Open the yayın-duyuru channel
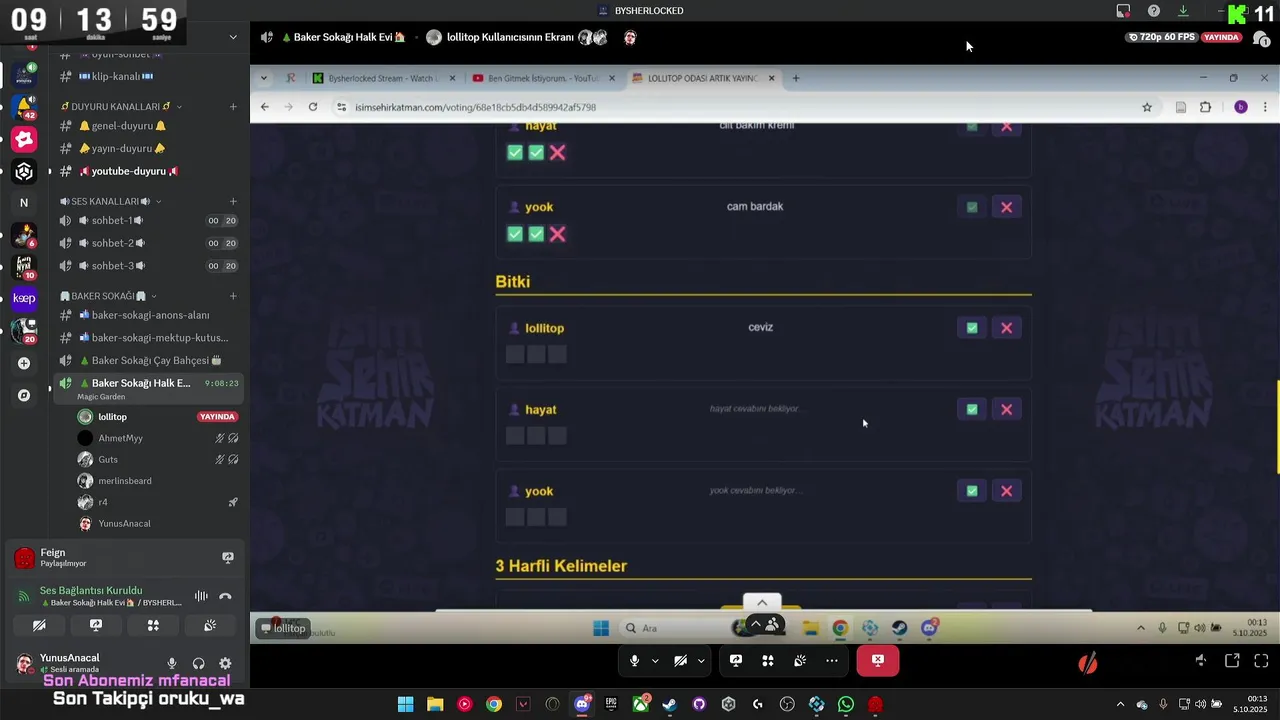Image resolution: width=1280 pixels, height=720 pixels. coord(147,148)
